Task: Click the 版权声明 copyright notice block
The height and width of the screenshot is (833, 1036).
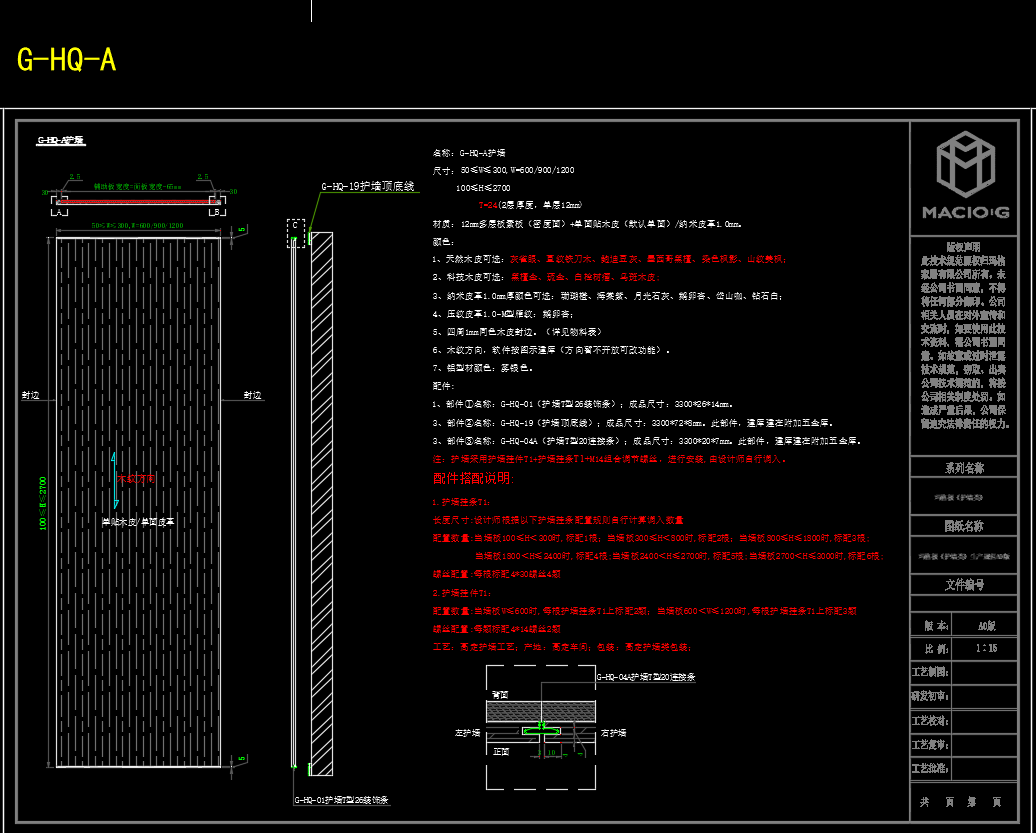Action: (964, 335)
